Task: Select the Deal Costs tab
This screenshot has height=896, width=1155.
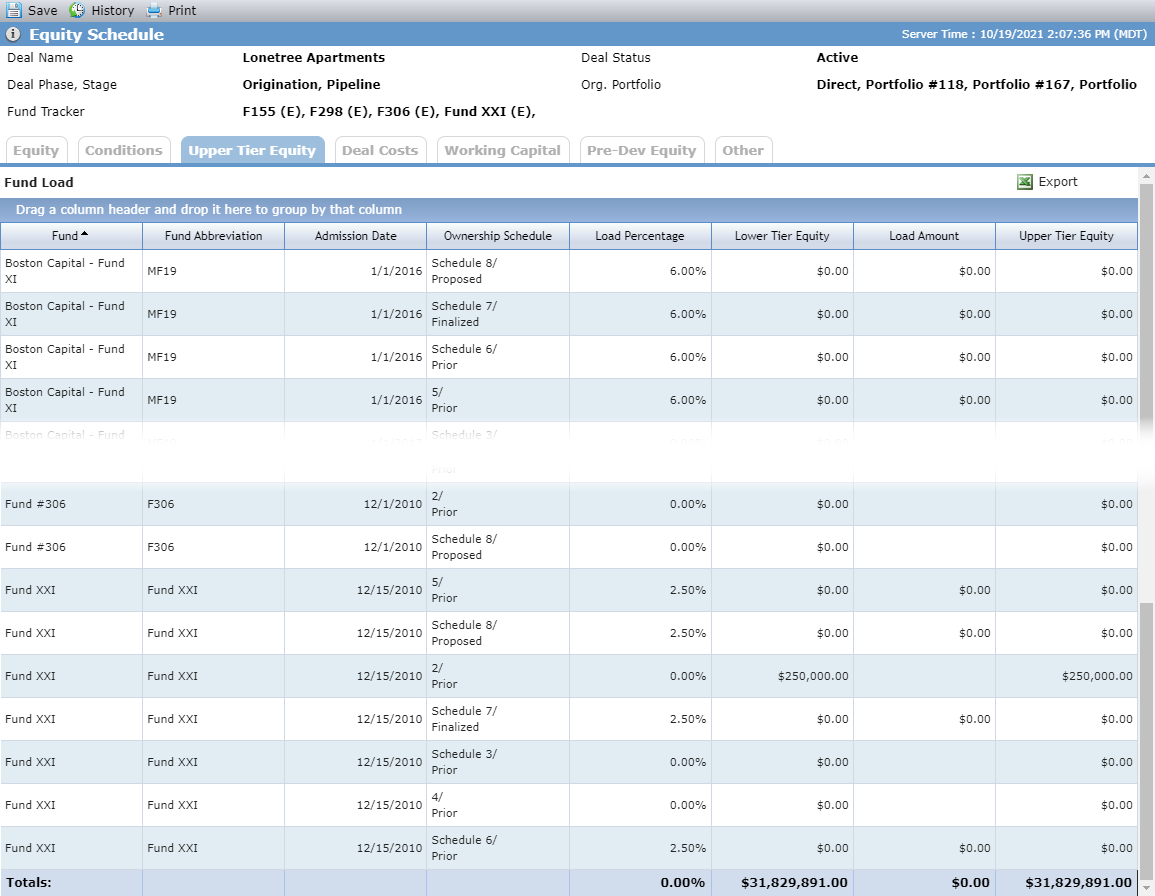Action: tap(380, 150)
